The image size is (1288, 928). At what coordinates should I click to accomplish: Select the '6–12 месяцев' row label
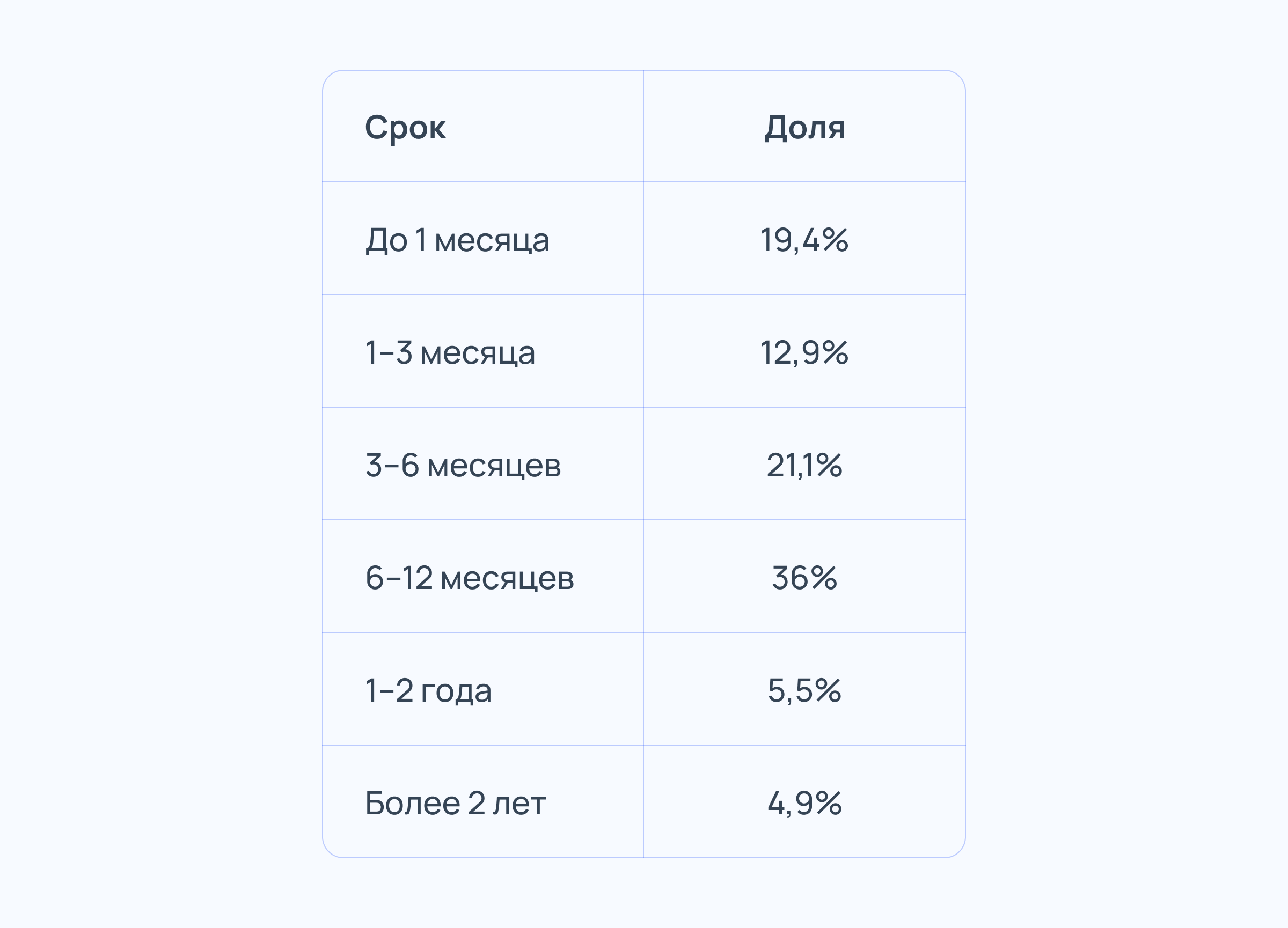click(x=469, y=578)
